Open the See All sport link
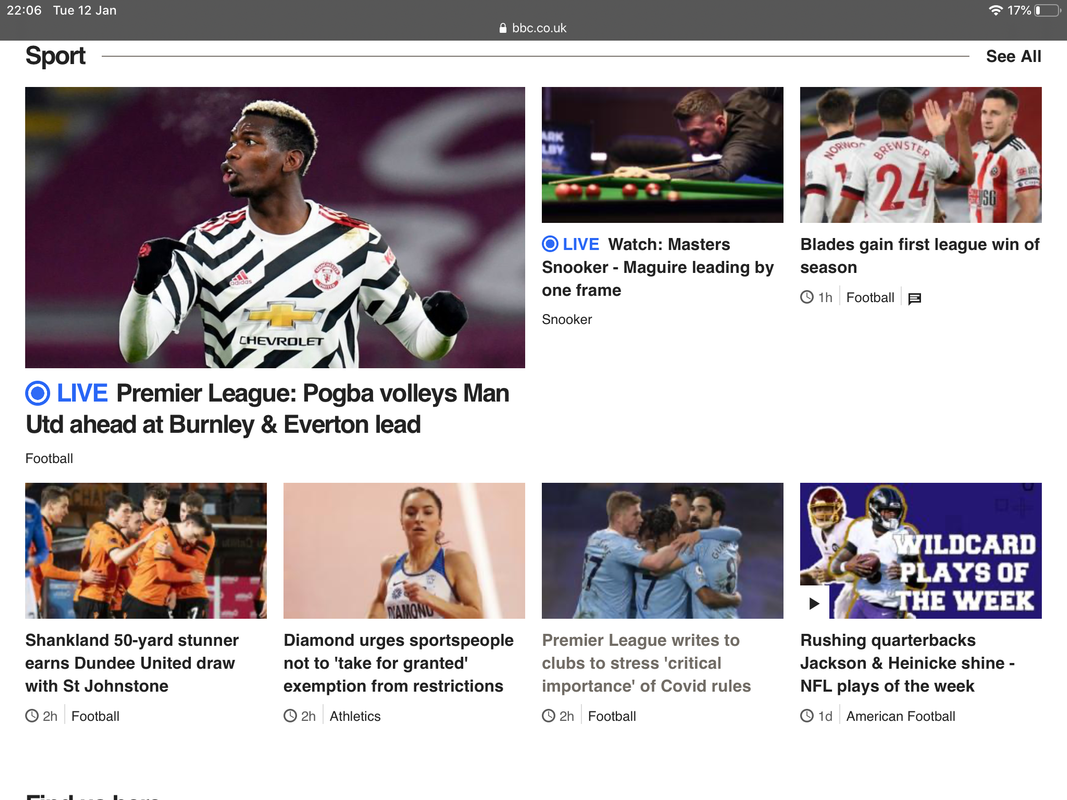This screenshot has width=1067, height=800. point(1013,56)
